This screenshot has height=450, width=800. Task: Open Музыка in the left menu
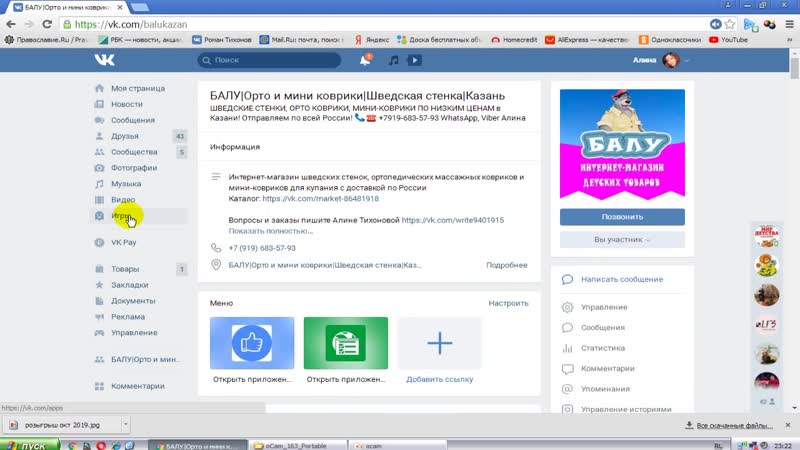click(126, 184)
